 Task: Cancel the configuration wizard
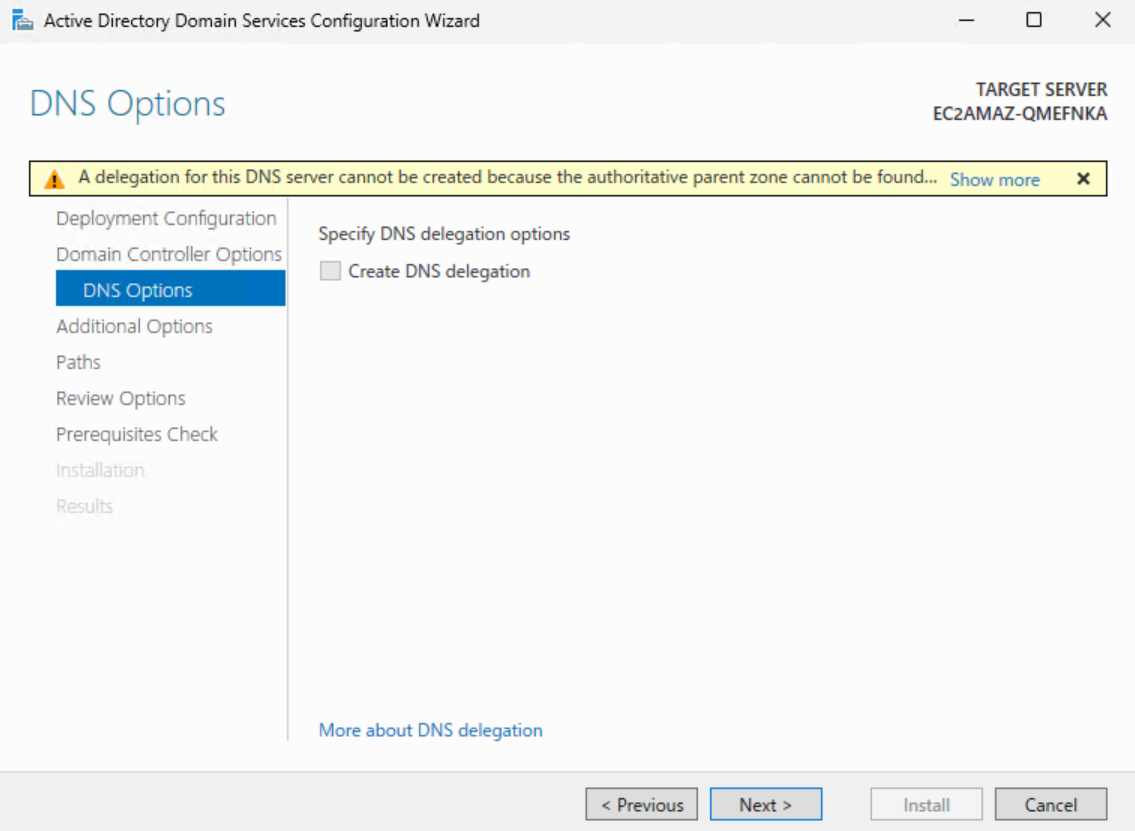pyautogui.click(x=1051, y=805)
